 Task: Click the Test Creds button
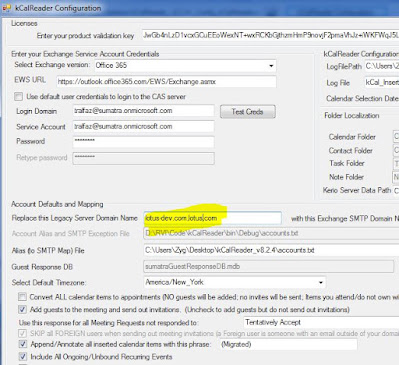(248, 112)
